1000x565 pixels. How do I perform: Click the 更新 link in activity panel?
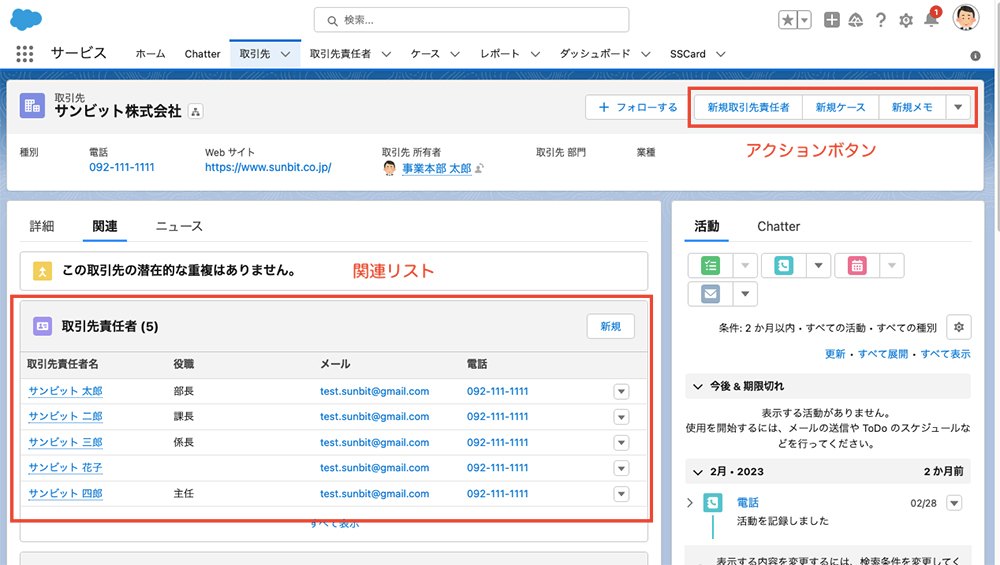(x=835, y=354)
